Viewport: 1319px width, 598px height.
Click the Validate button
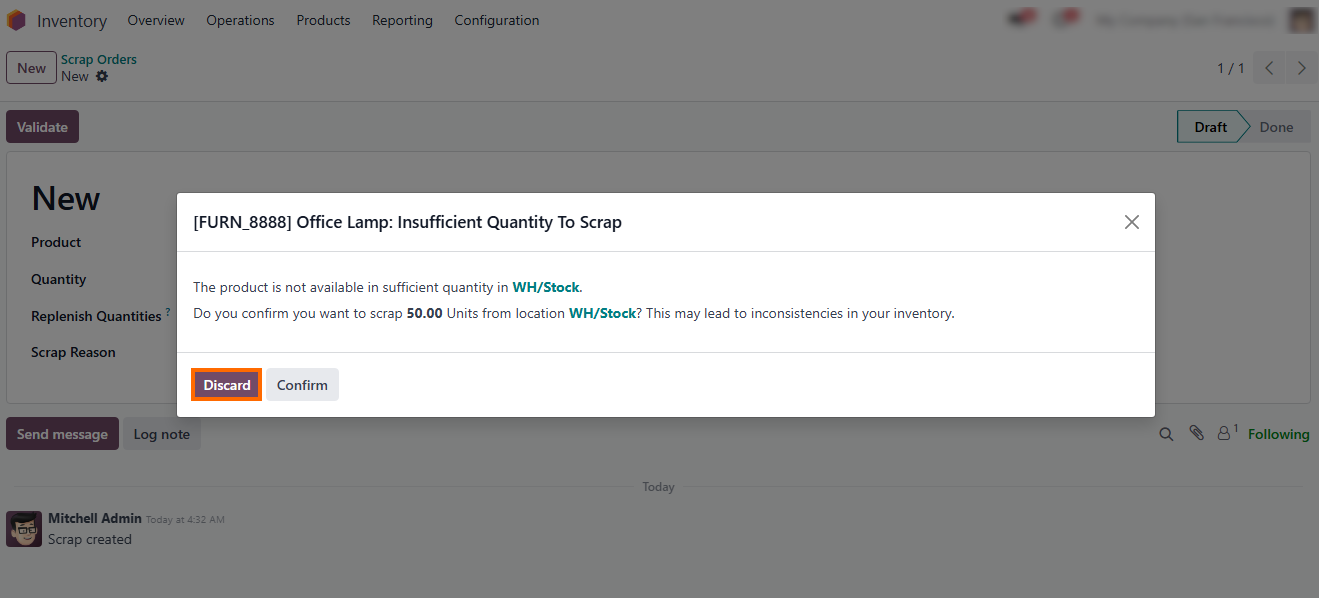click(x=42, y=127)
